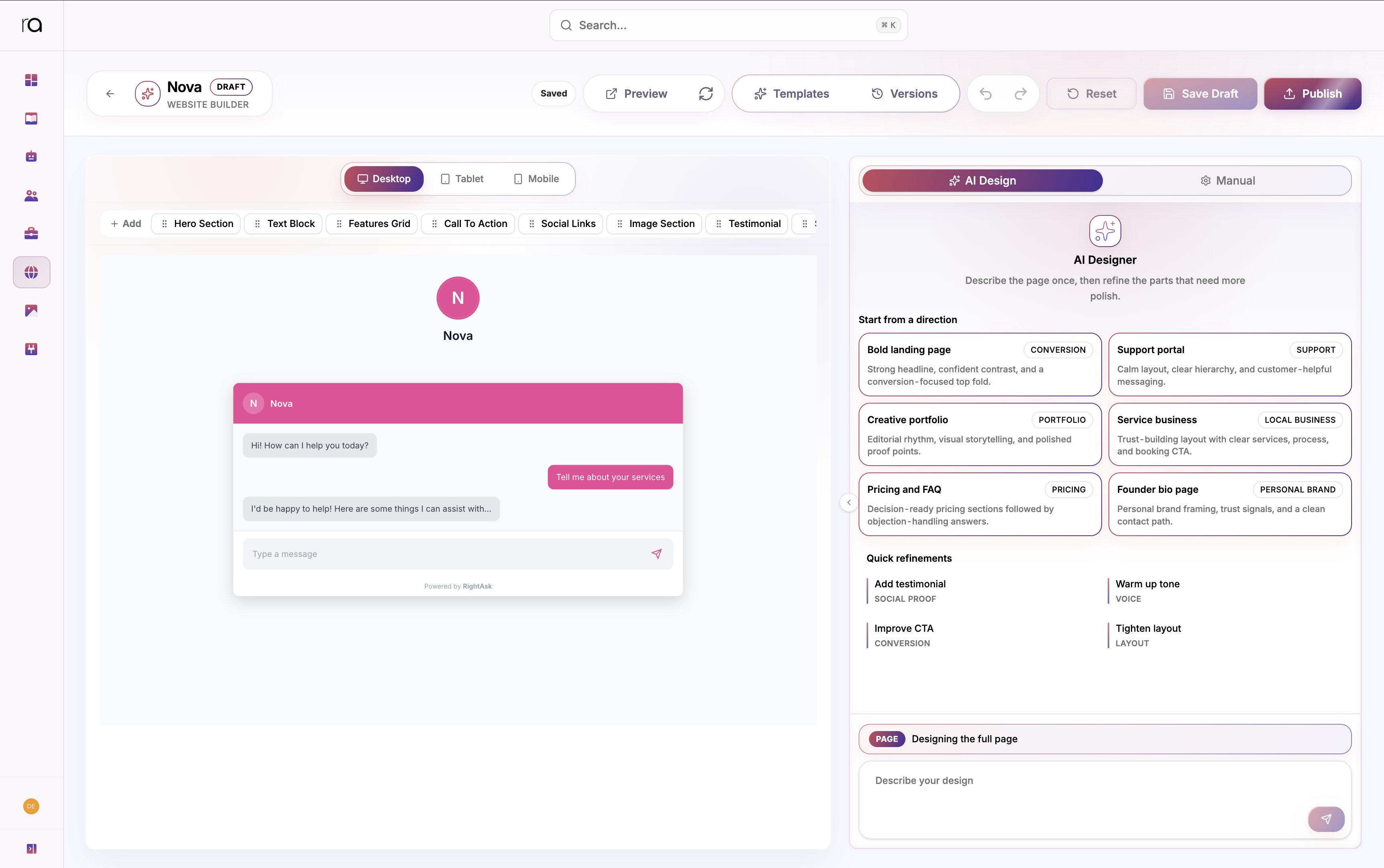1384x868 pixels.
Task: Collapse the design panel with chevron
Action: (849, 502)
